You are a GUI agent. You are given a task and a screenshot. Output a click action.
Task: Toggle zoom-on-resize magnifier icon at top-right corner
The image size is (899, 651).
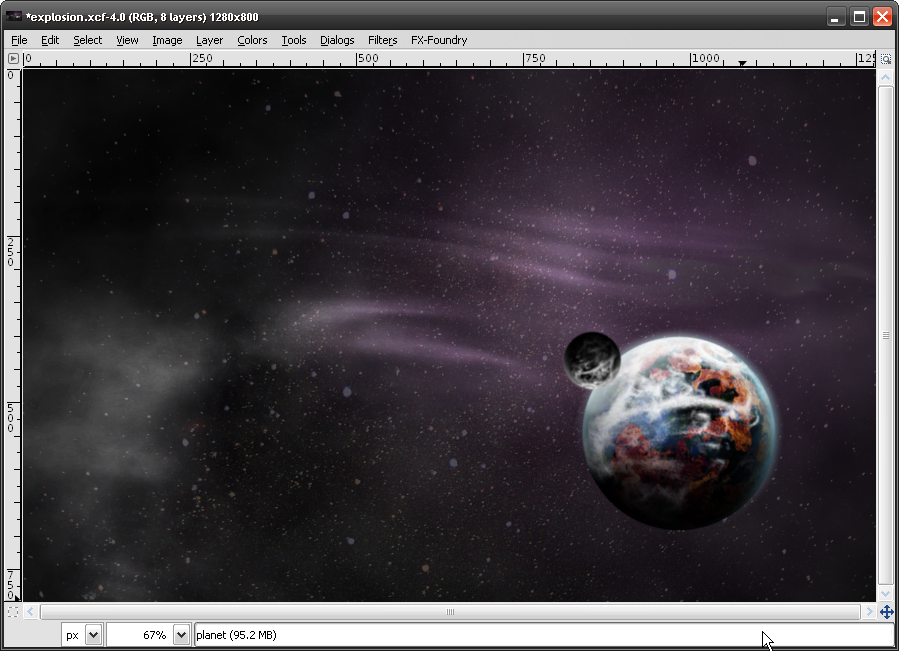pos(886,59)
